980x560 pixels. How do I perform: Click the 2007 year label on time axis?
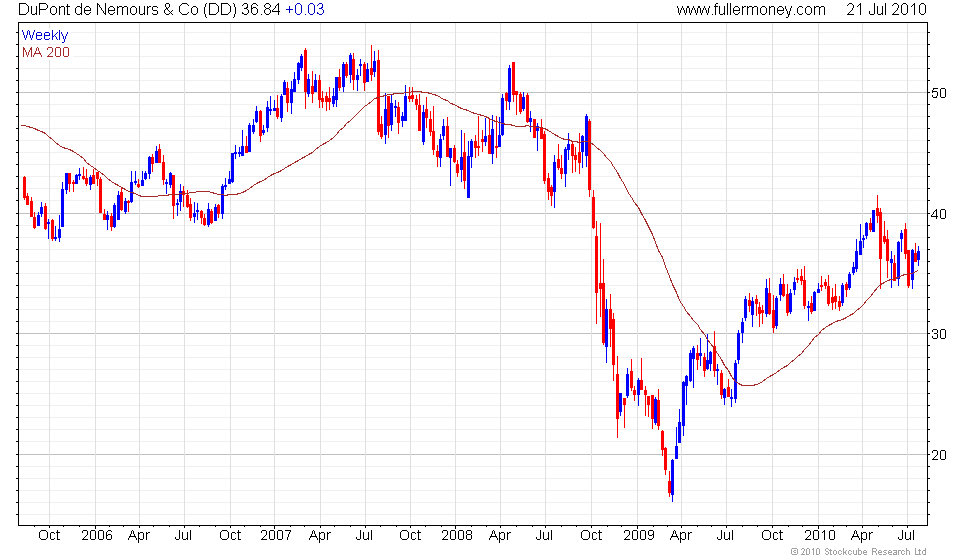point(276,536)
